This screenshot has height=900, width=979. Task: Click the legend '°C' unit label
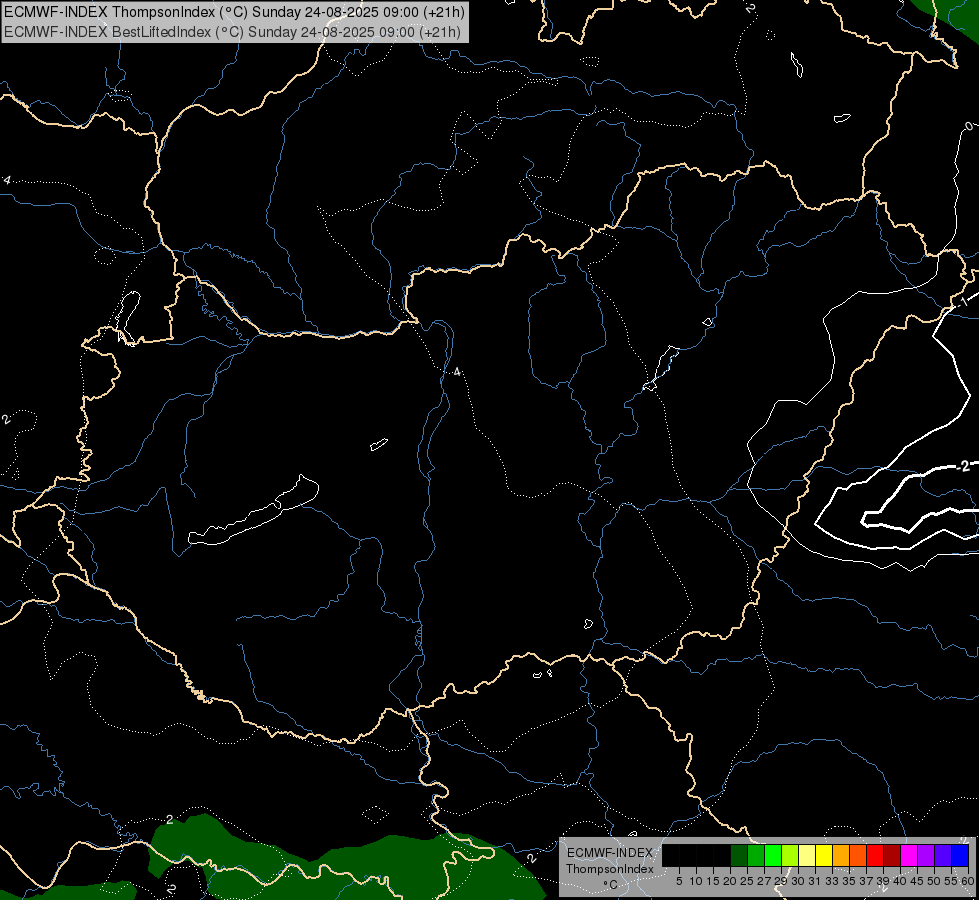tap(610, 885)
